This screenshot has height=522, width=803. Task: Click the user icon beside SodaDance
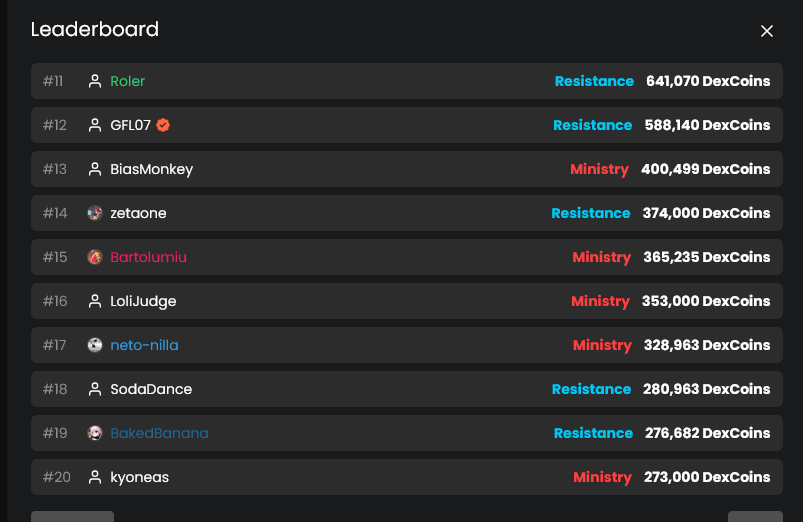coord(95,389)
